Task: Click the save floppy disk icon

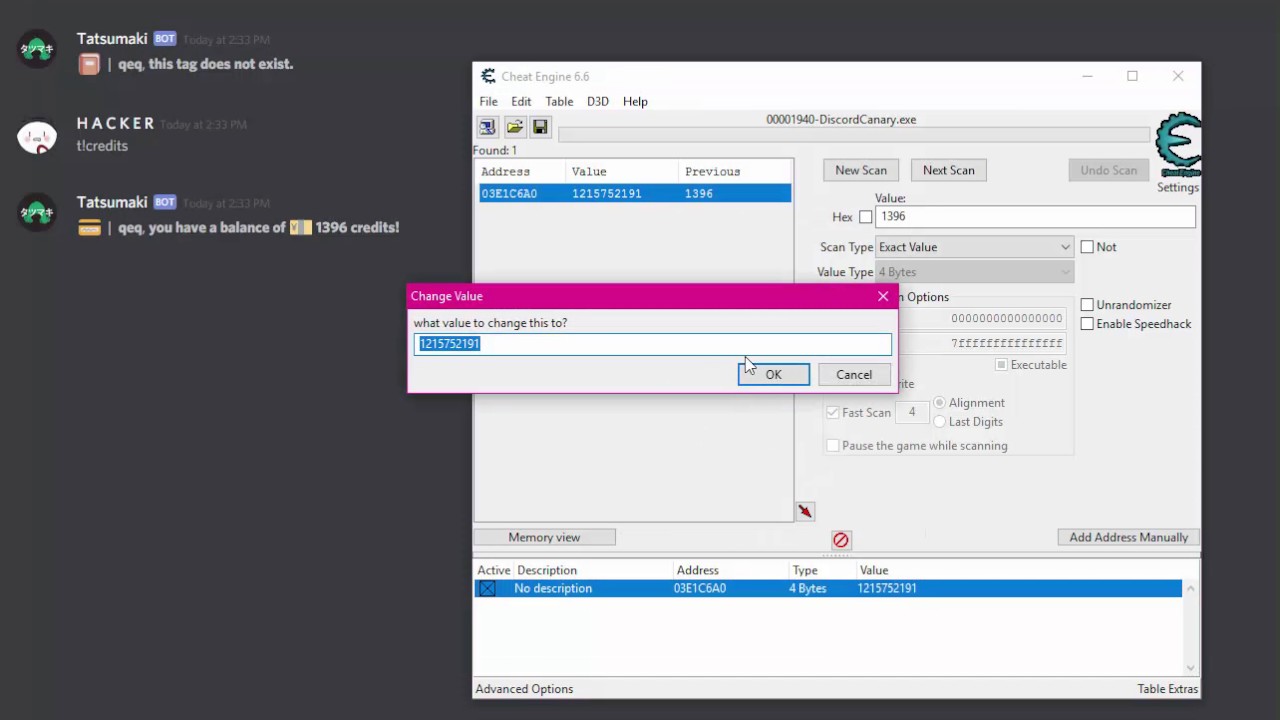Action: 540,127
